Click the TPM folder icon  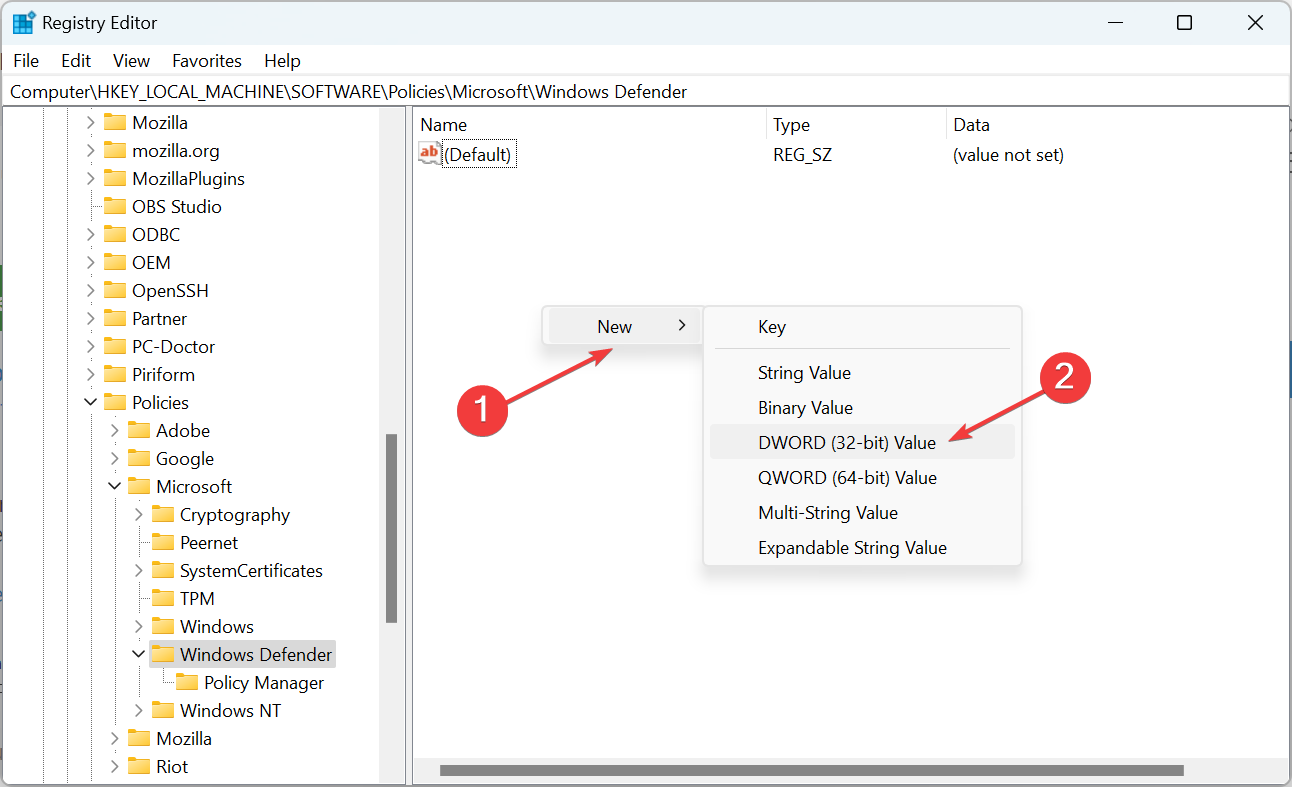pyautogui.click(x=163, y=598)
